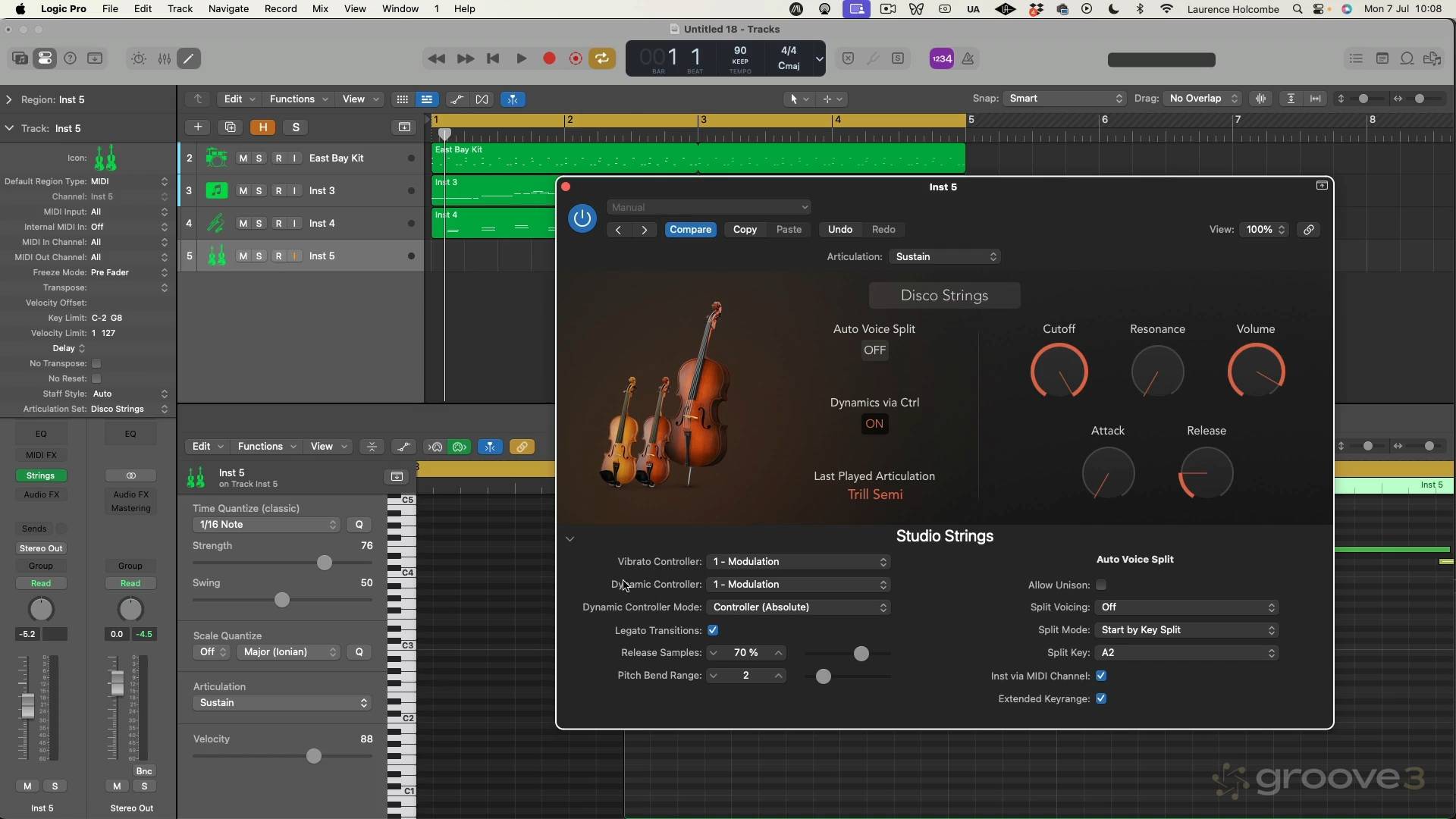The height and width of the screenshot is (819, 1456).
Task: Open tracks area Functions menu
Action: [299, 99]
